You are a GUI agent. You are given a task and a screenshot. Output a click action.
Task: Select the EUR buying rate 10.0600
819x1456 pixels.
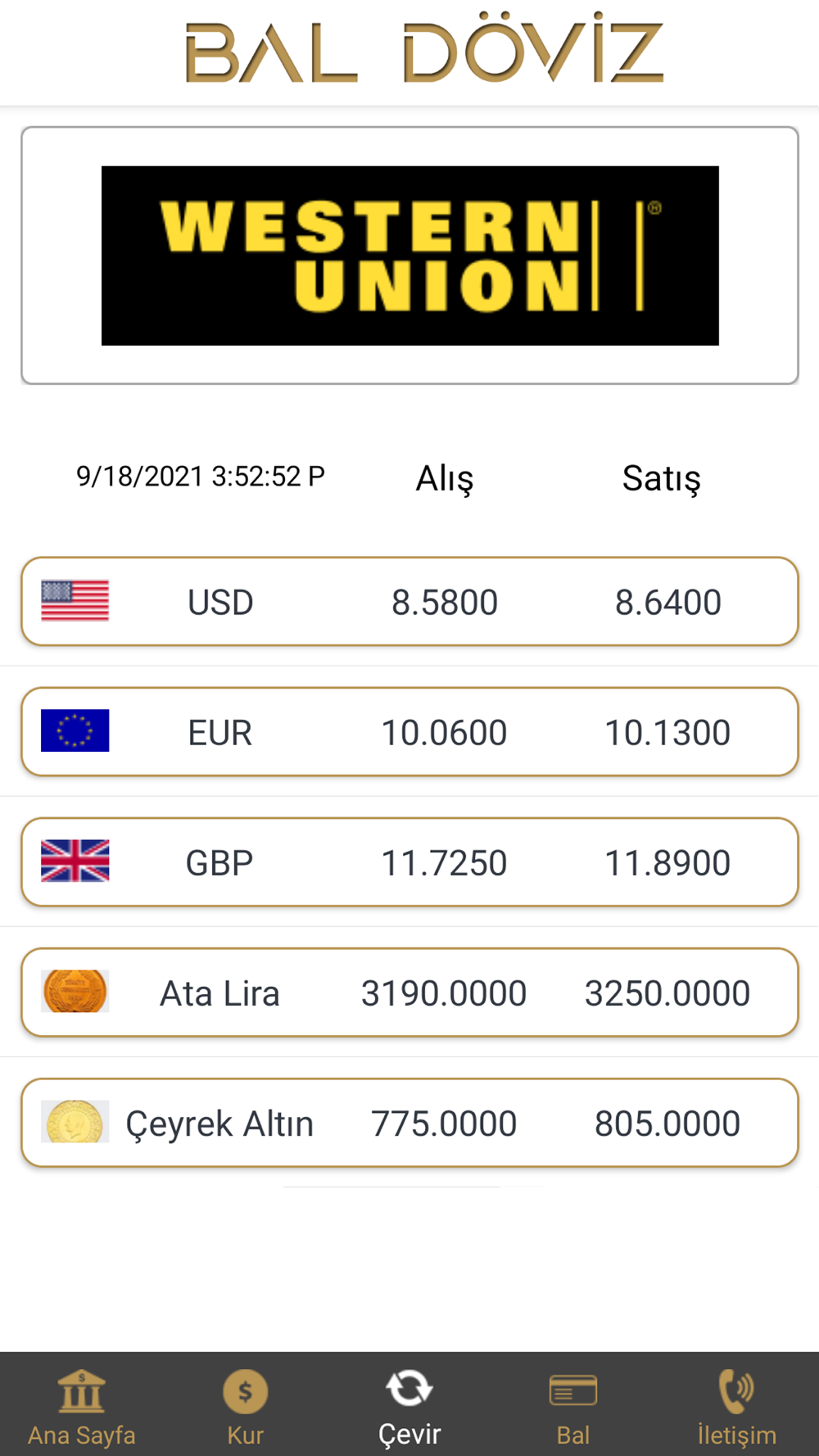444,733
